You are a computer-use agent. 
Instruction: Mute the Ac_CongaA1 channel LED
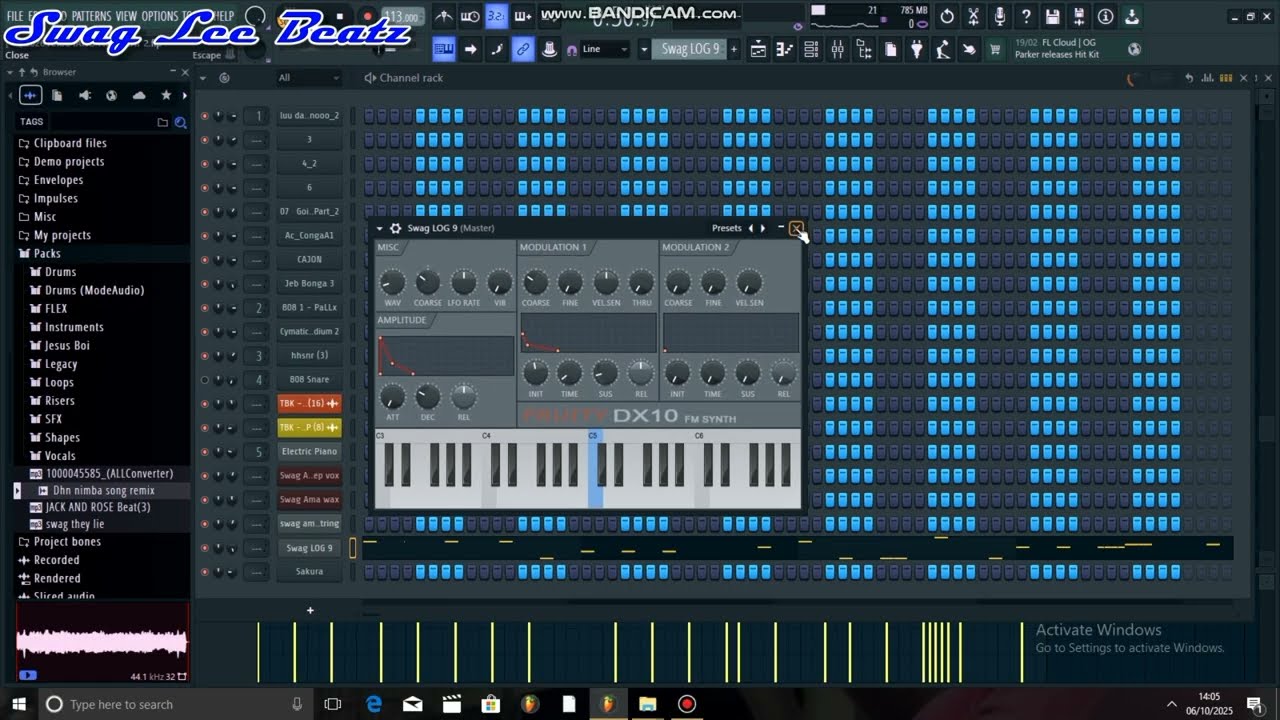click(205, 236)
